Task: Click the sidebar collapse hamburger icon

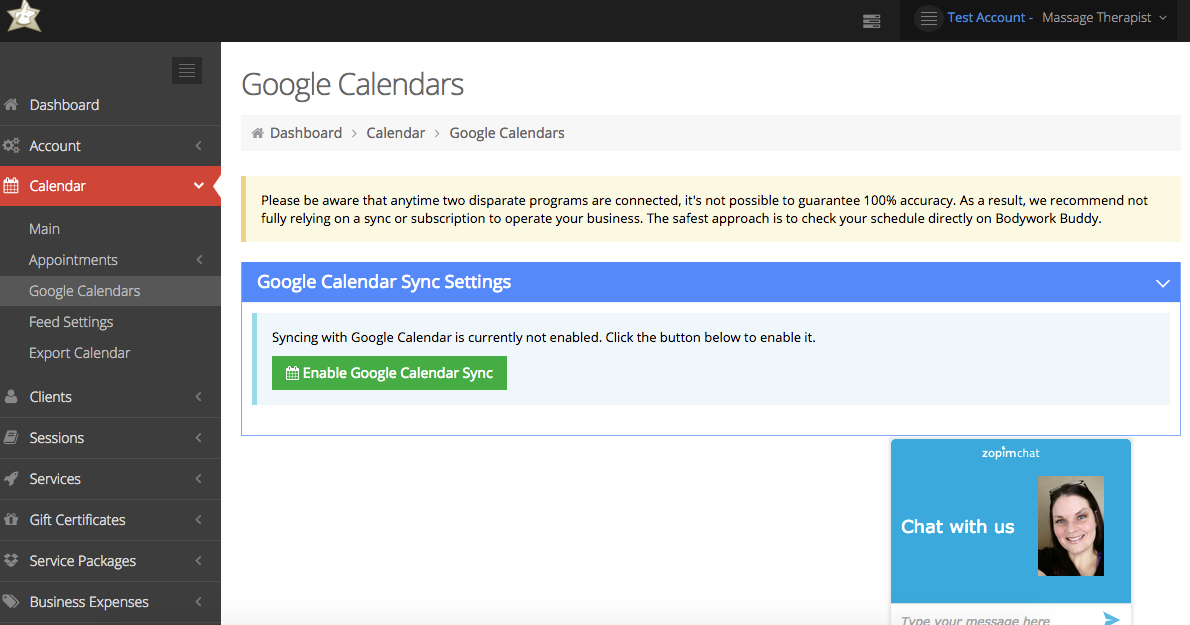Action: (186, 70)
